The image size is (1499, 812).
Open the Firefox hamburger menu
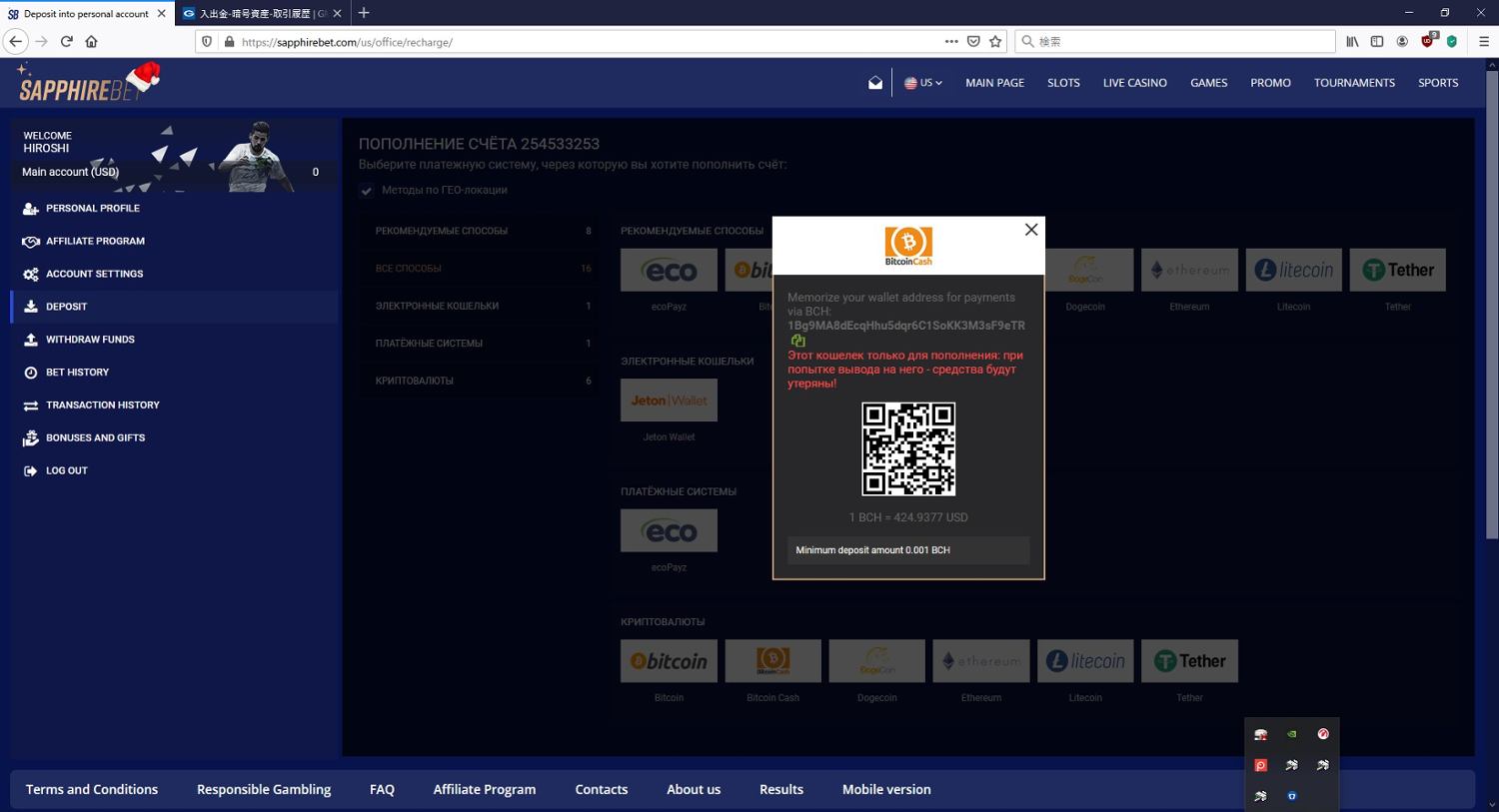1484,42
